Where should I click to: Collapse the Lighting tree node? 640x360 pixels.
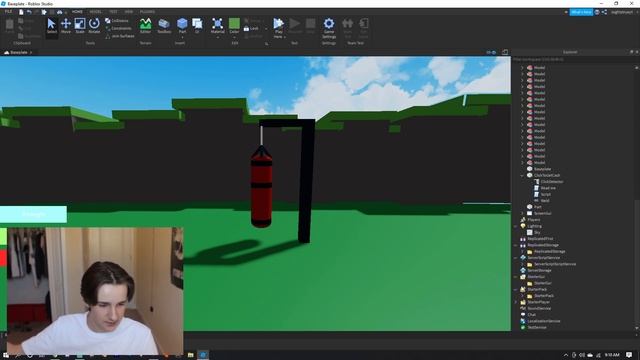[516, 226]
